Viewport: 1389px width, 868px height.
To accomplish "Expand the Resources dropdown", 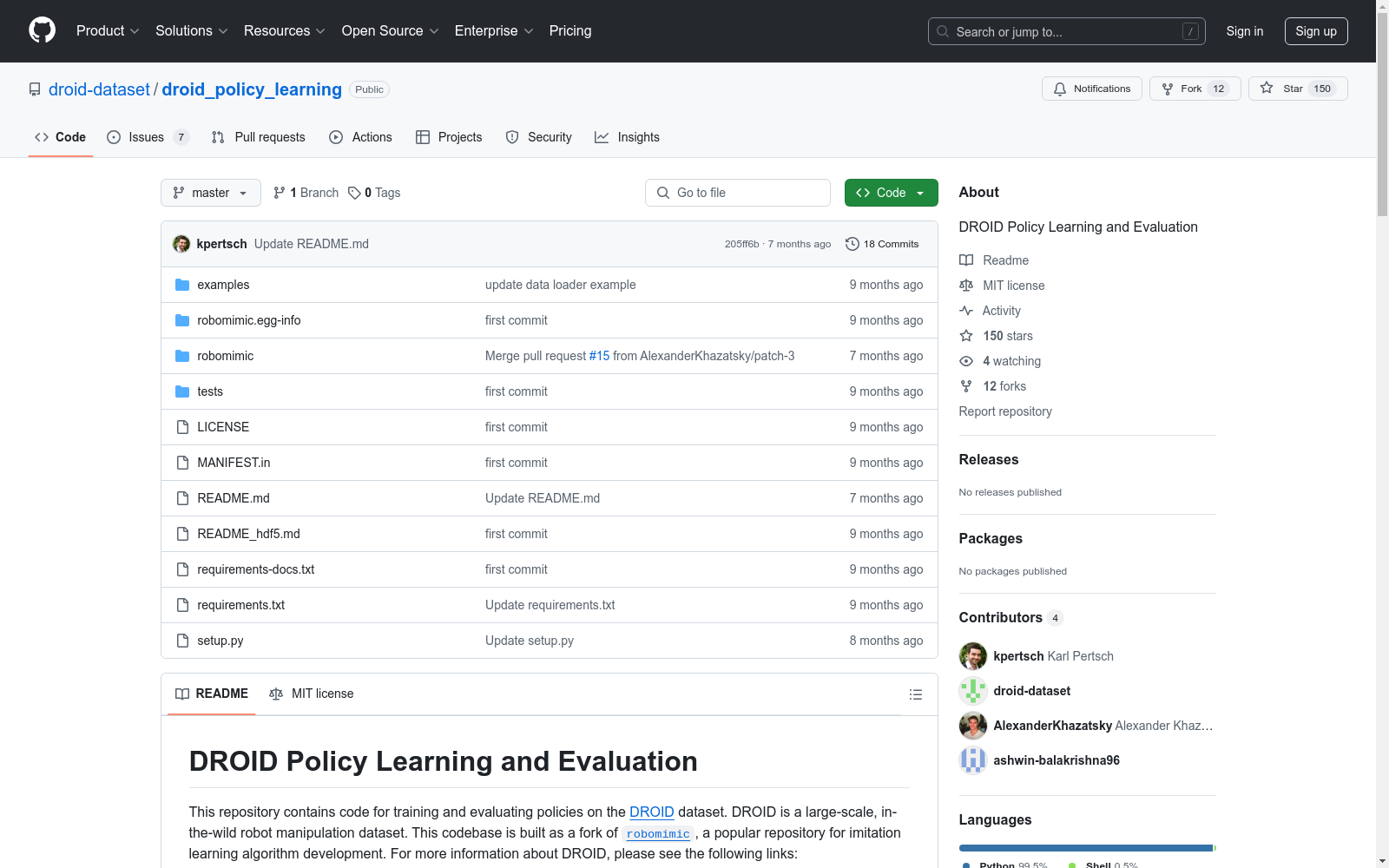I will [285, 30].
